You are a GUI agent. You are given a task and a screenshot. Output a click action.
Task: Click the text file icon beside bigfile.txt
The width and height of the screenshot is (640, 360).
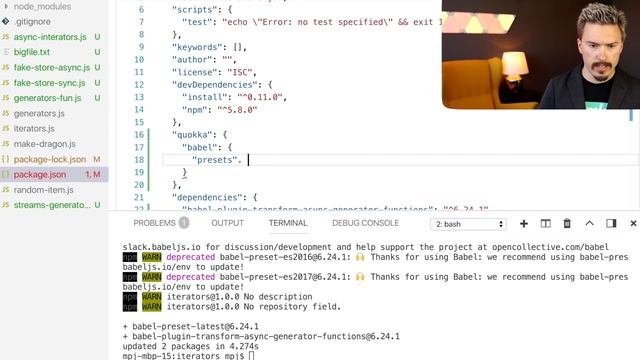coord(6,52)
